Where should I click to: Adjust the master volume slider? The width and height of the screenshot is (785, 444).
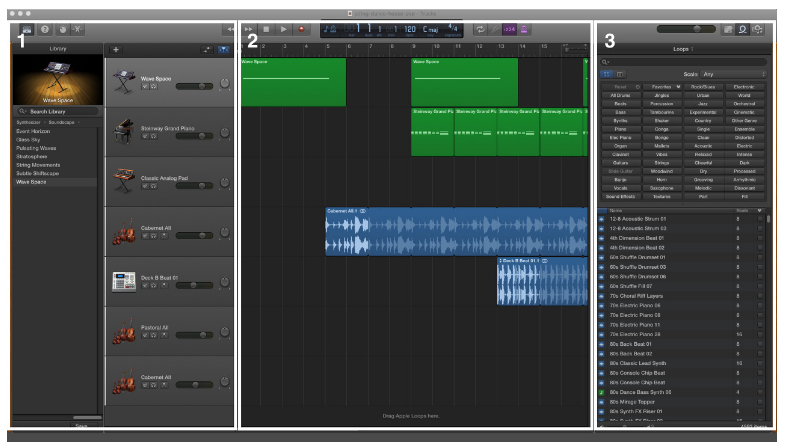[x=686, y=30]
